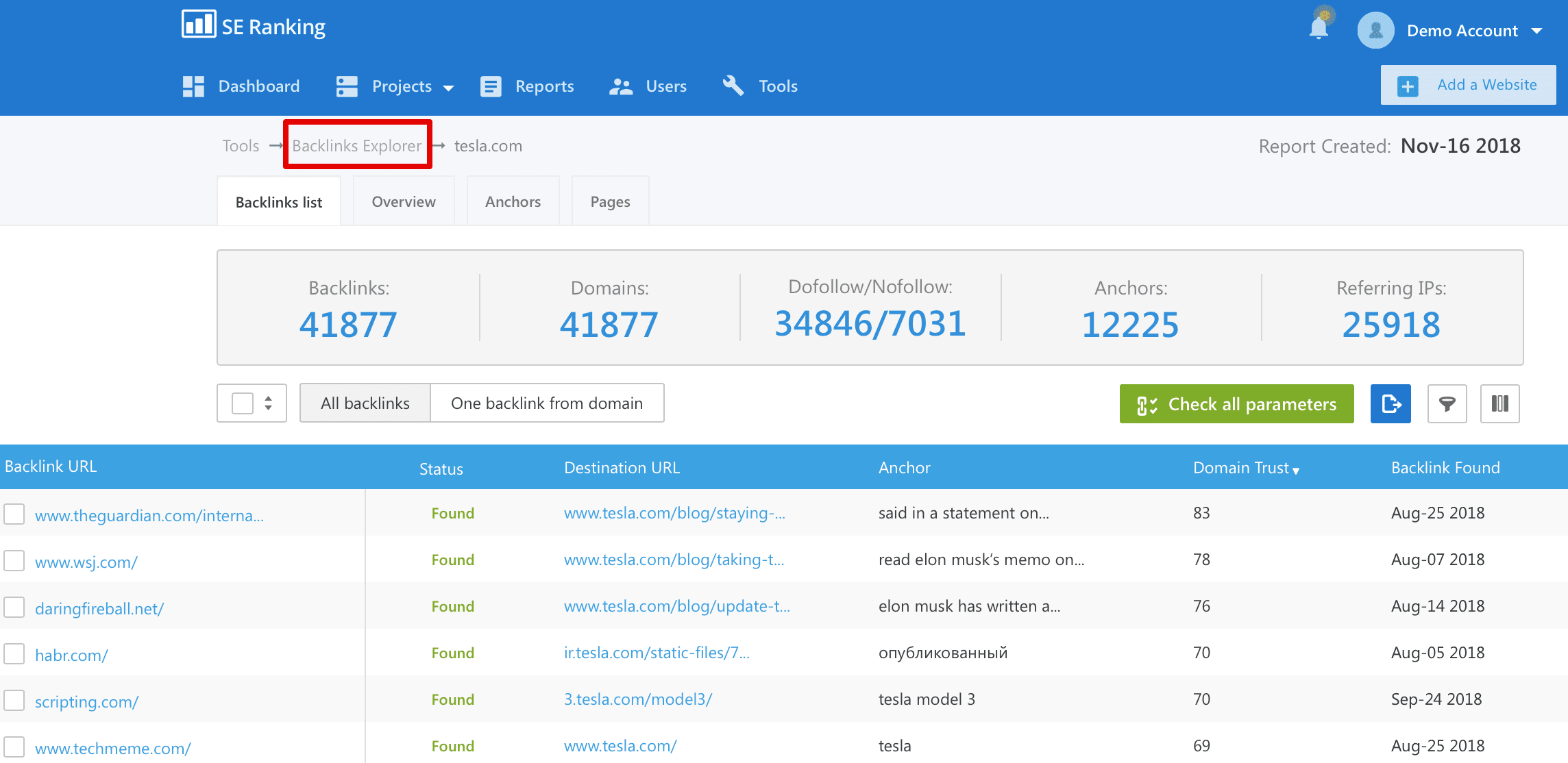
Task: Open the columns settings icon
Action: click(1500, 403)
